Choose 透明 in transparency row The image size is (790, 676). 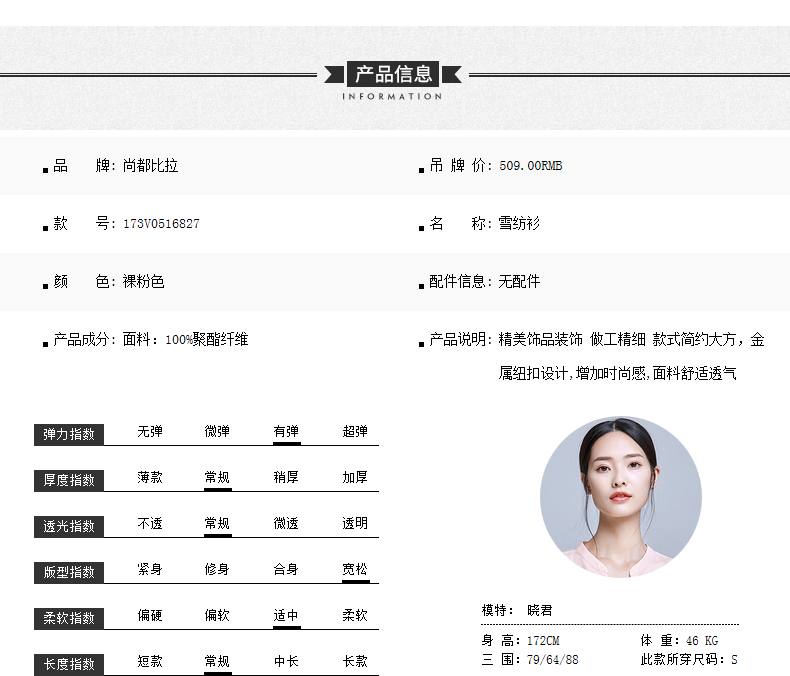[x=355, y=524]
